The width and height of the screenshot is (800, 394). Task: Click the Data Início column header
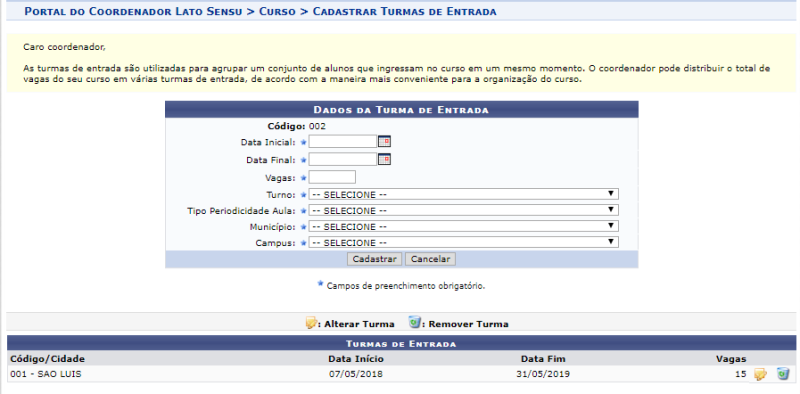point(356,359)
